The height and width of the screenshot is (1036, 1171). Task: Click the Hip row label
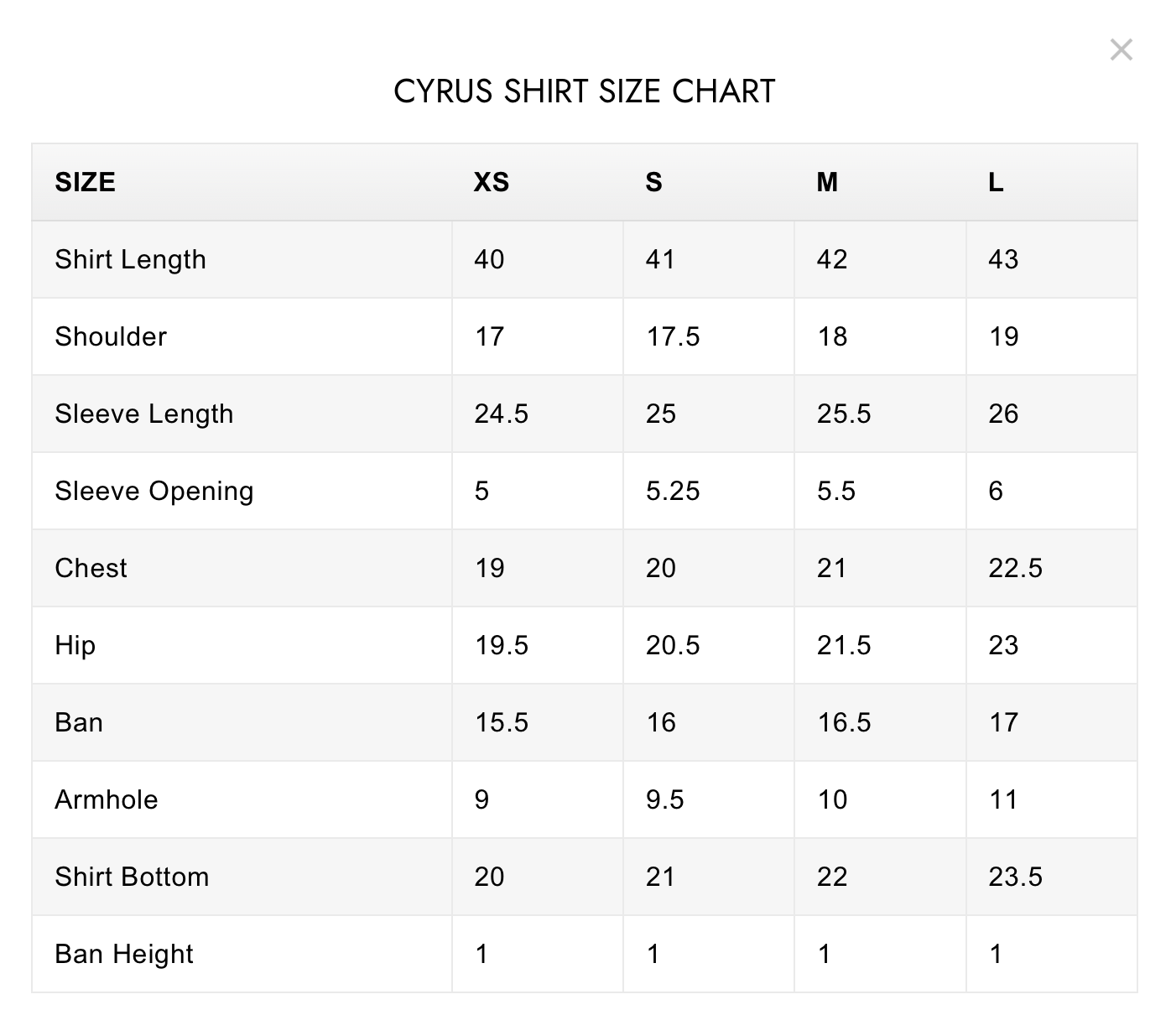coord(75,645)
